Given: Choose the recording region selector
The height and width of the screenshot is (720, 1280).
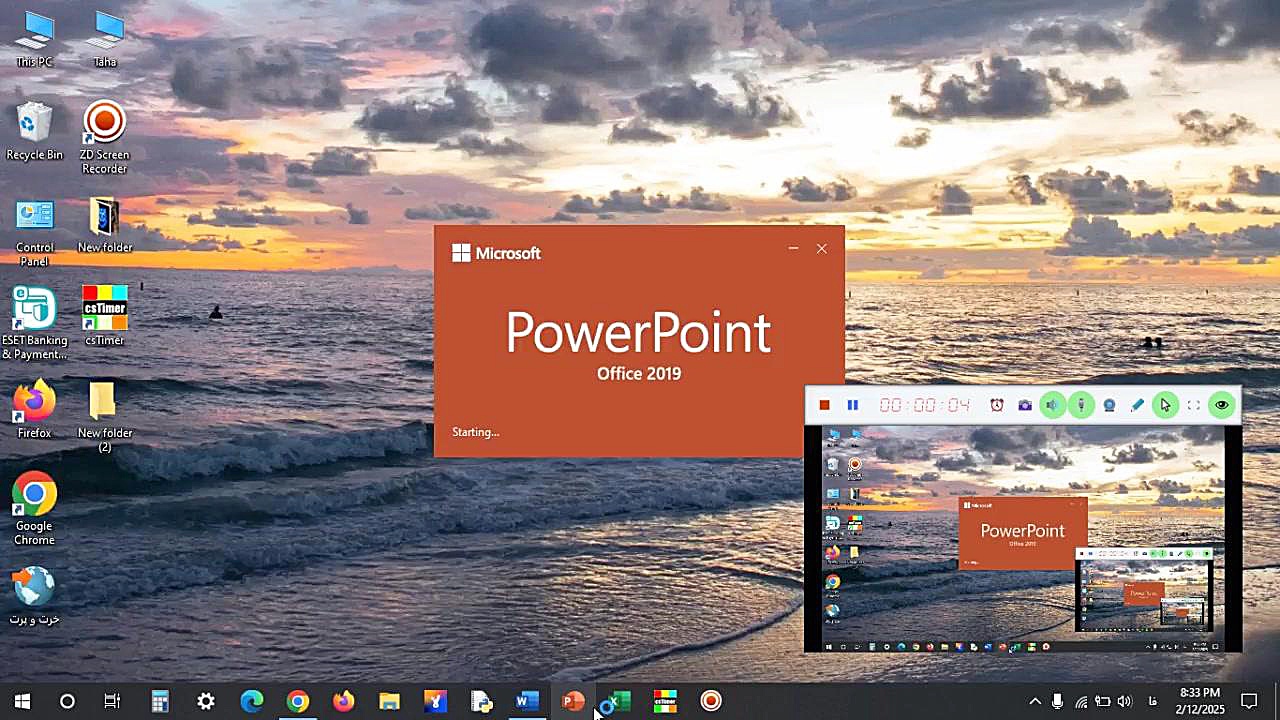Looking at the screenshot, I should click(x=1193, y=405).
